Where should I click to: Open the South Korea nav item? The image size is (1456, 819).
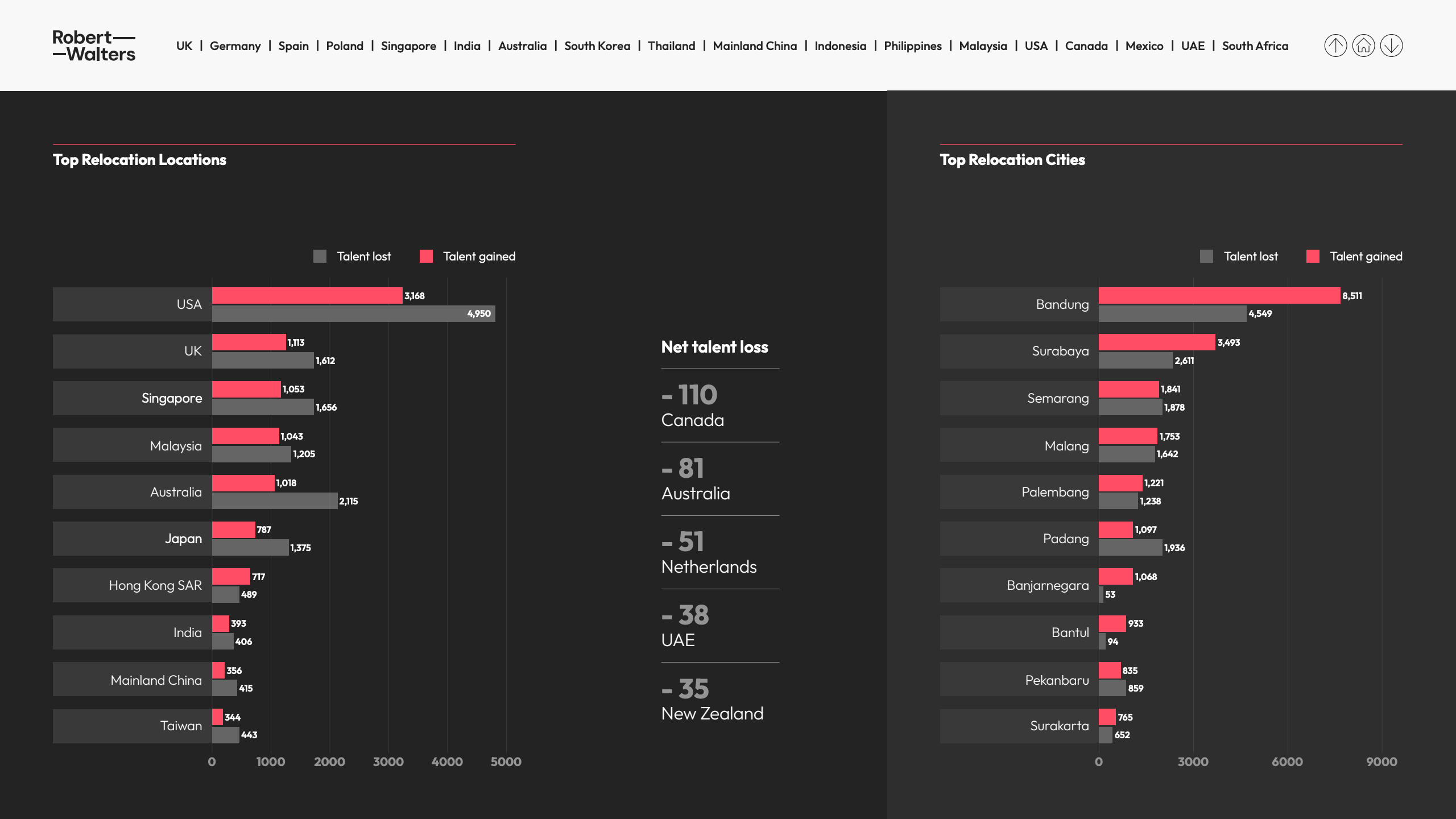pos(597,46)
